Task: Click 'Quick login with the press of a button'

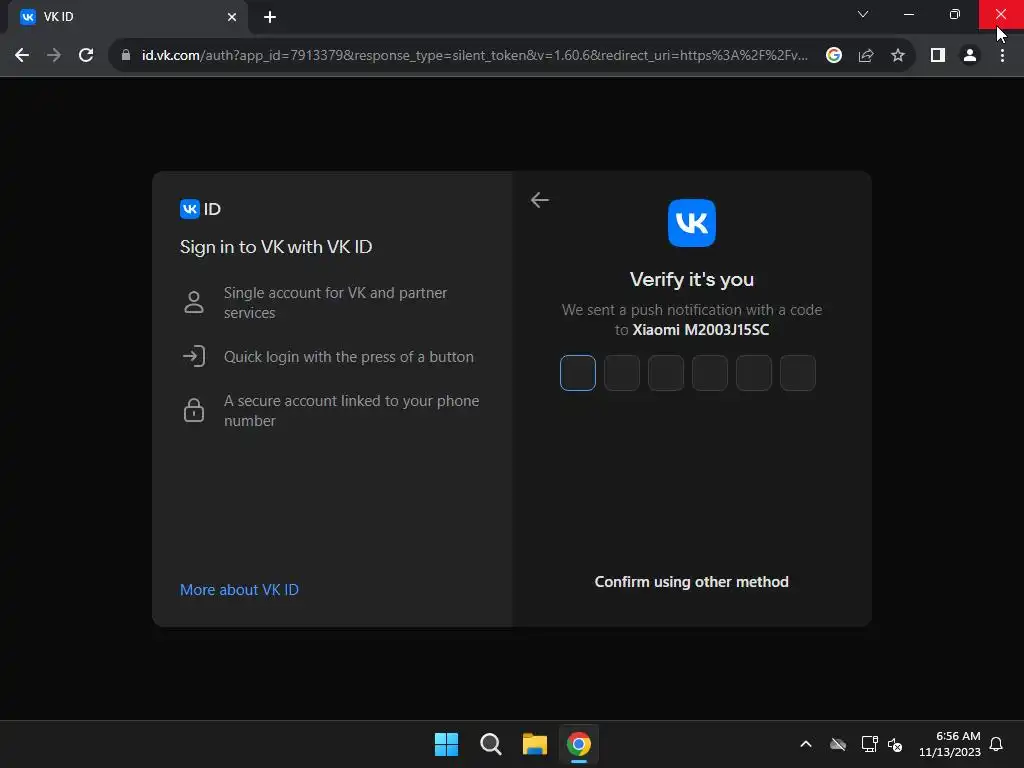Action: click(x=349, y=357)
